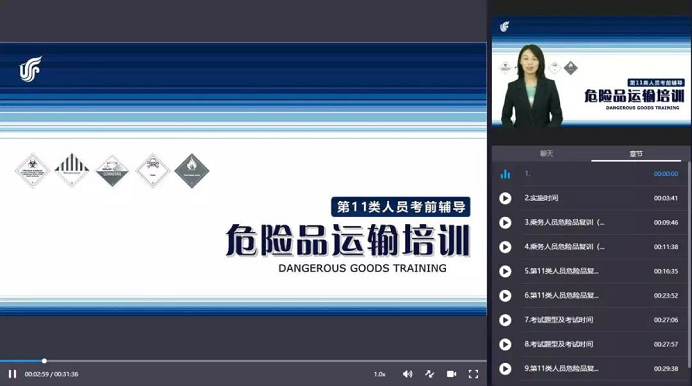The width and height of the screenshot is (692, 386).
Task: Select currently playing chapter 1 bars icon
Action: [x=505, y=174]
